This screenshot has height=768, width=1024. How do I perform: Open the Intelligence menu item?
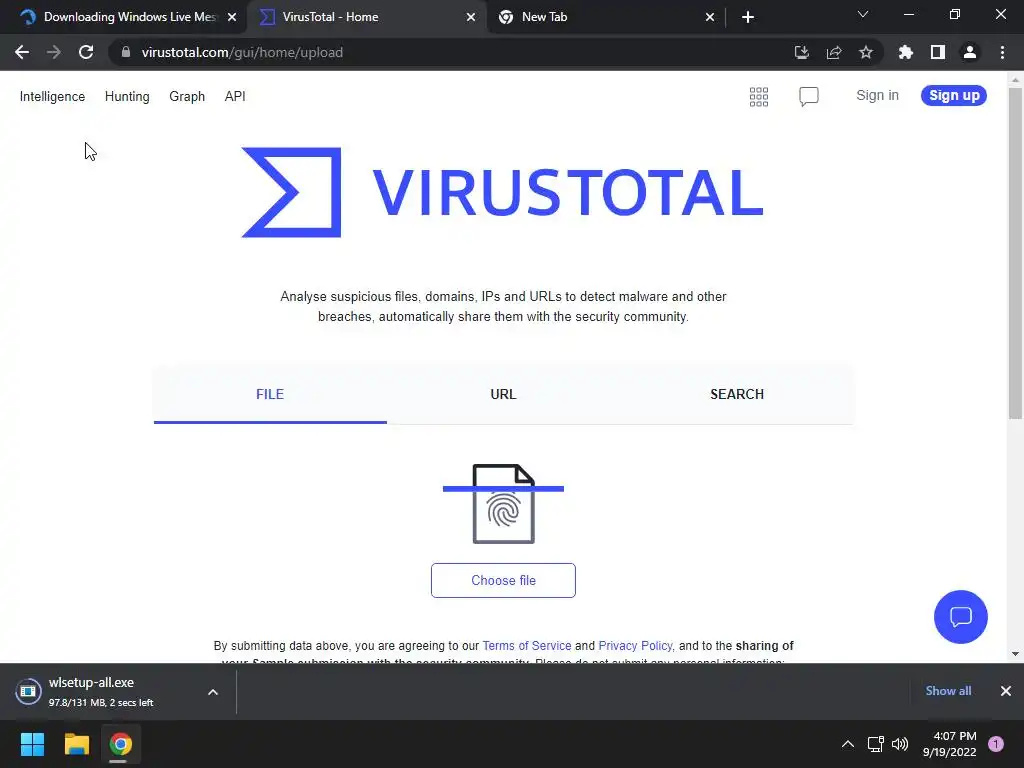point(52,97)
